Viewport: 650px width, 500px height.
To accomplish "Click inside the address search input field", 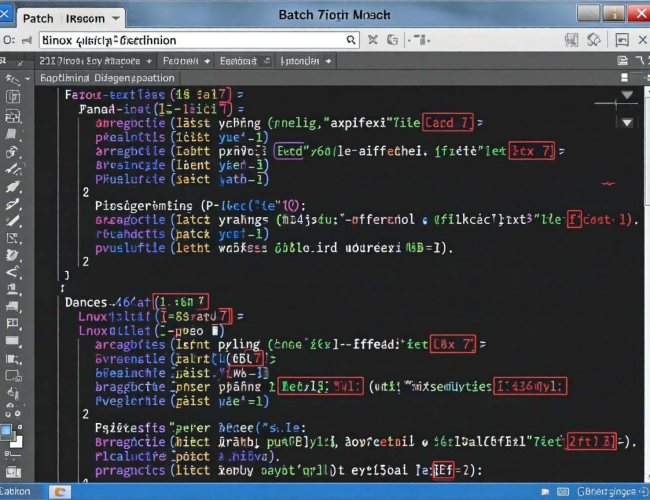I will coord(199,40).
